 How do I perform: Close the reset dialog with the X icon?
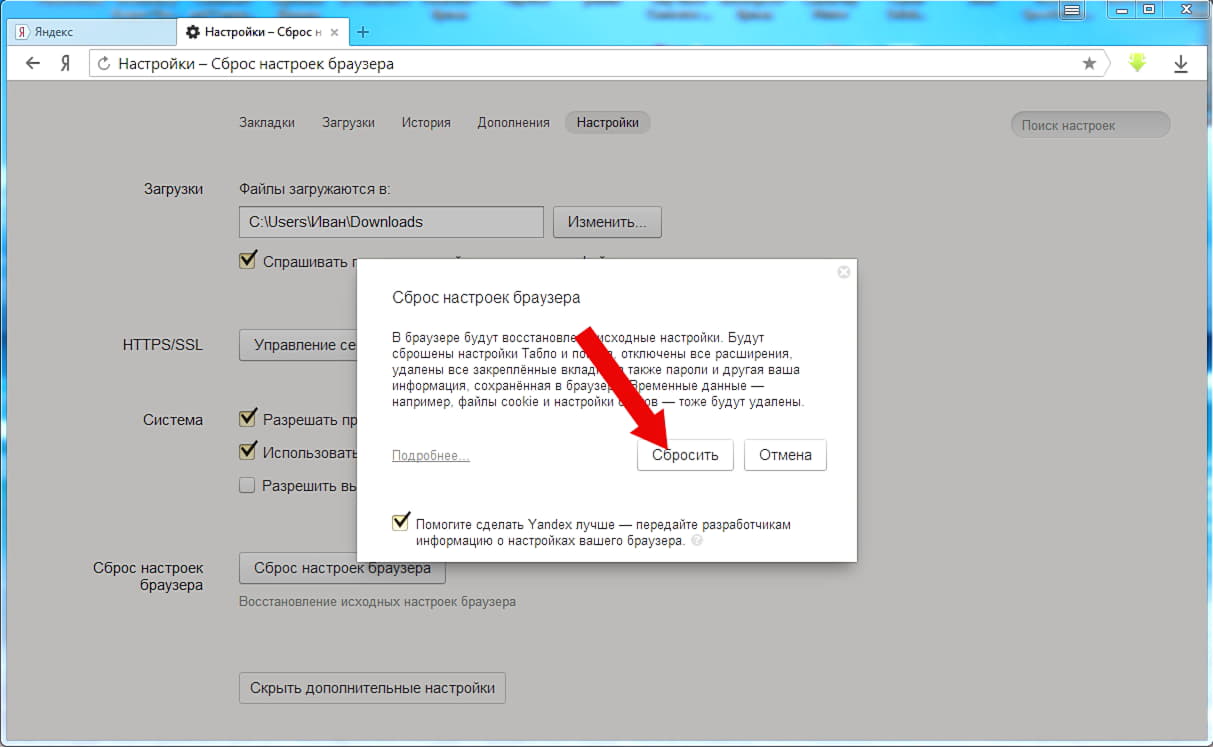pos(843,272)
